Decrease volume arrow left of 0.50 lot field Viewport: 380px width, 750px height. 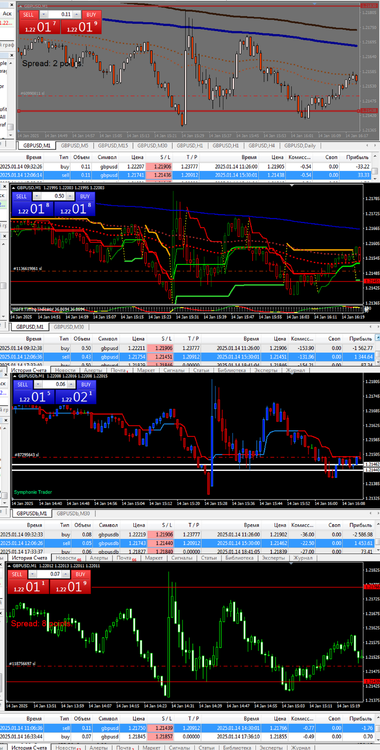click(36, 196)
